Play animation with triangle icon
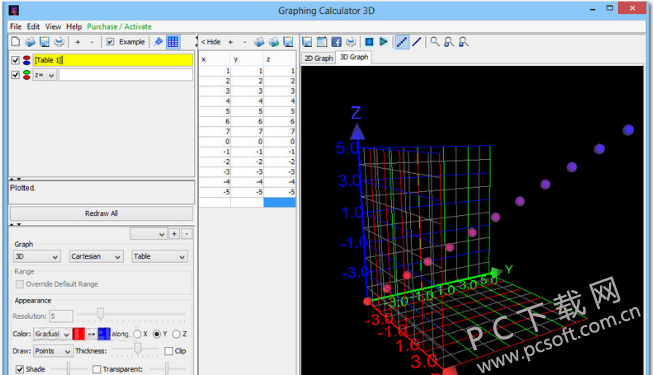Screen dimensions: 653x375 tap(384, 42)
